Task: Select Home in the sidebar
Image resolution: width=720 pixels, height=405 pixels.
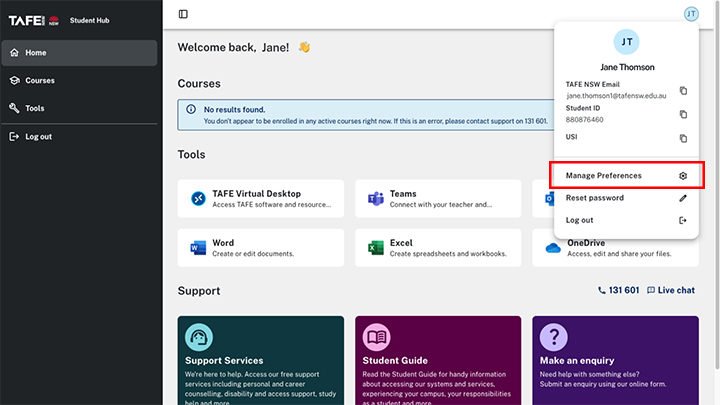Action: (36, 52)
